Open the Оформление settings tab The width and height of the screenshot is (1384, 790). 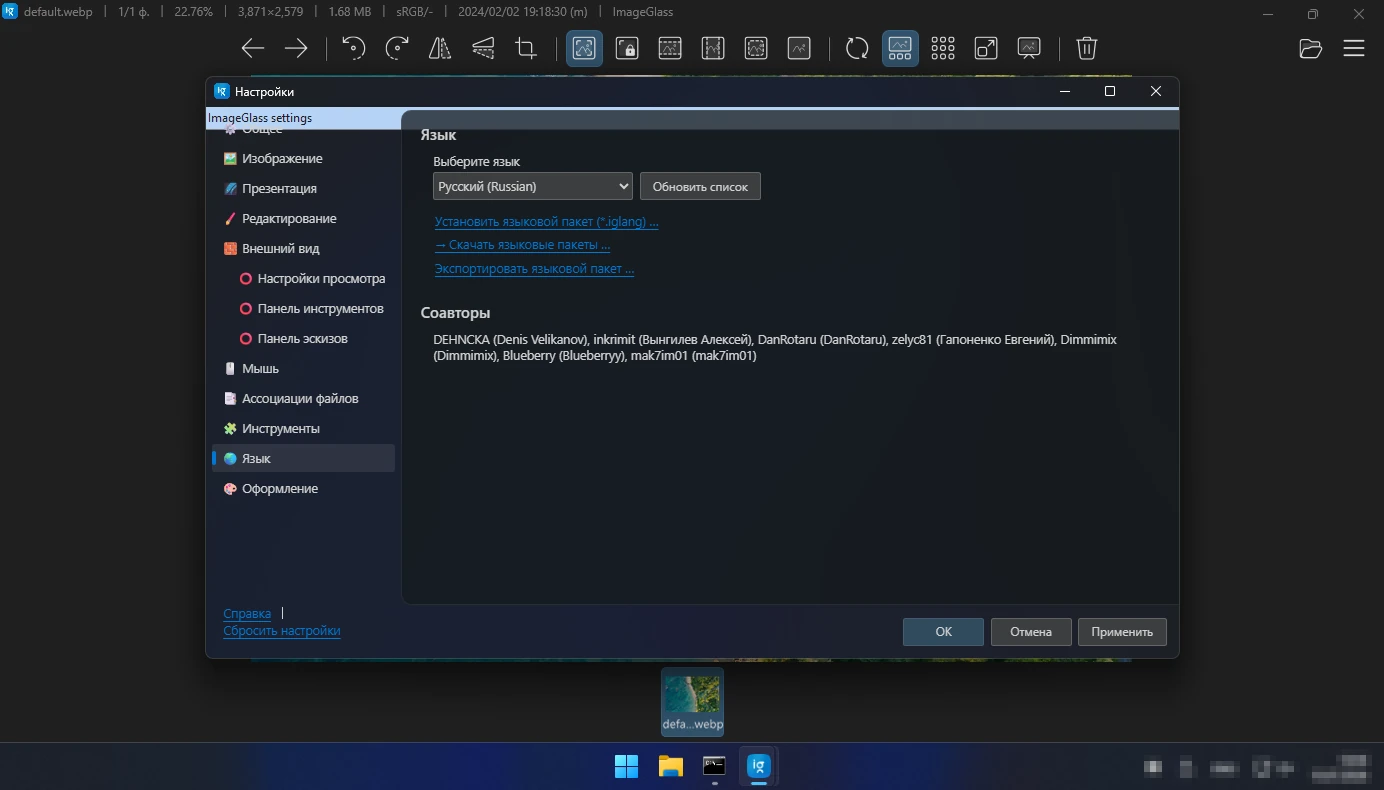[303, 488]
